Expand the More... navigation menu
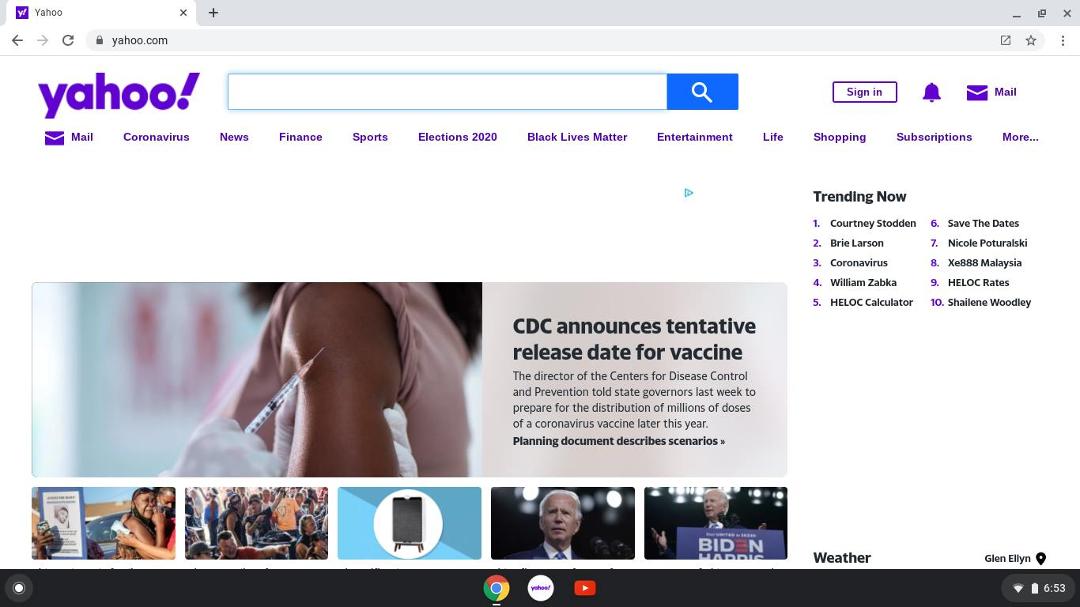 coord(1020,137)
